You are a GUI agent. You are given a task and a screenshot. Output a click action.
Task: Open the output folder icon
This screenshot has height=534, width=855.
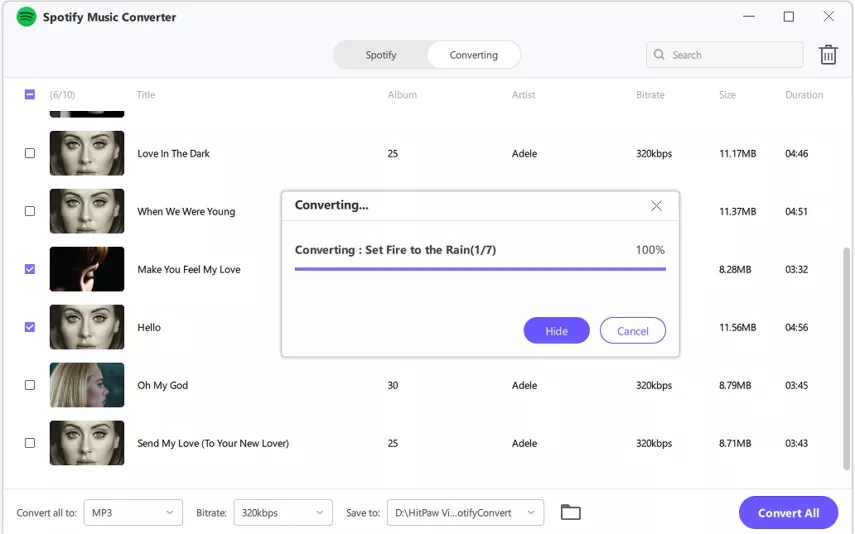[570, 512]
